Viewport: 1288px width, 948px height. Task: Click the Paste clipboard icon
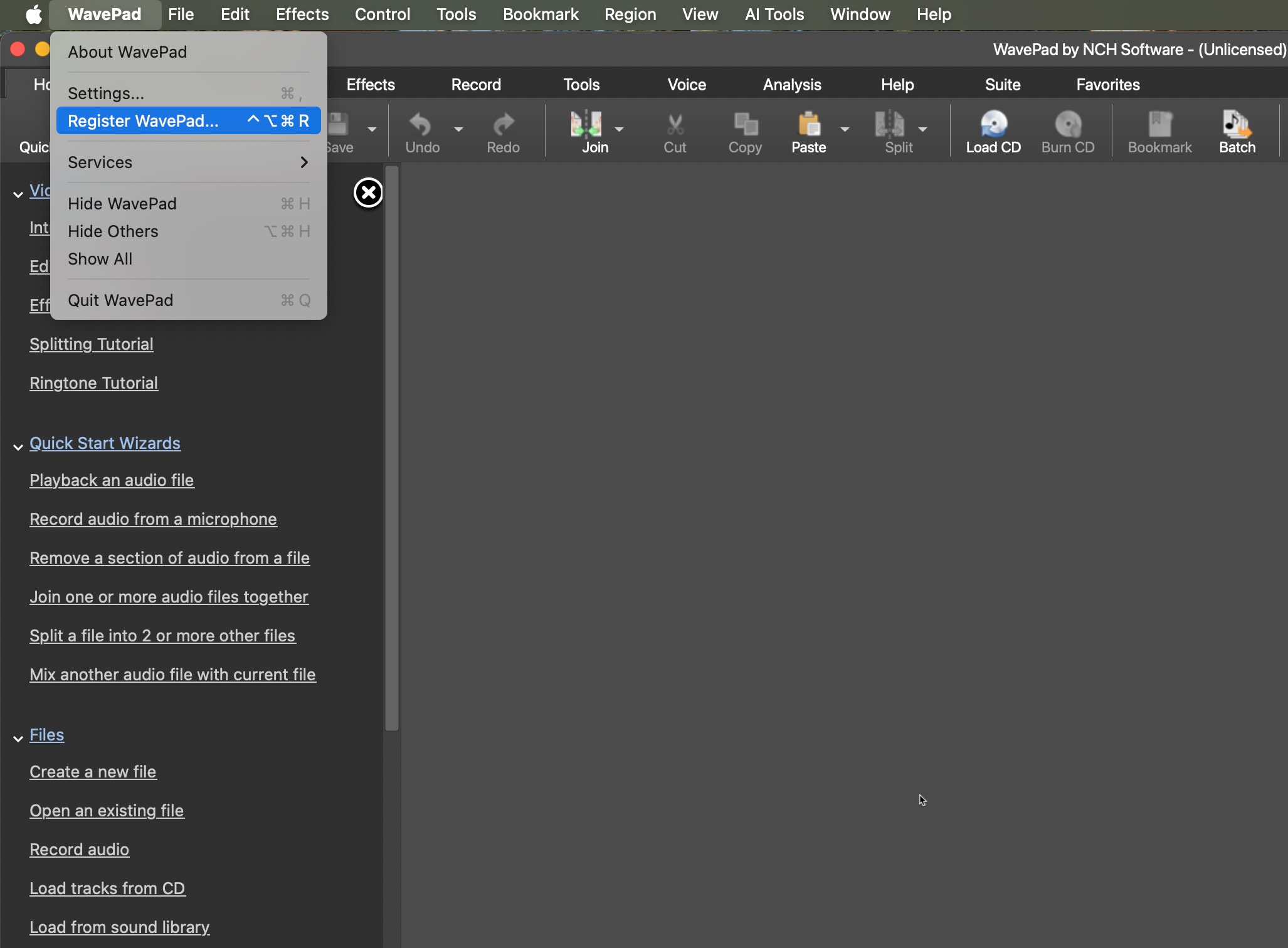[x=808, y=125]
